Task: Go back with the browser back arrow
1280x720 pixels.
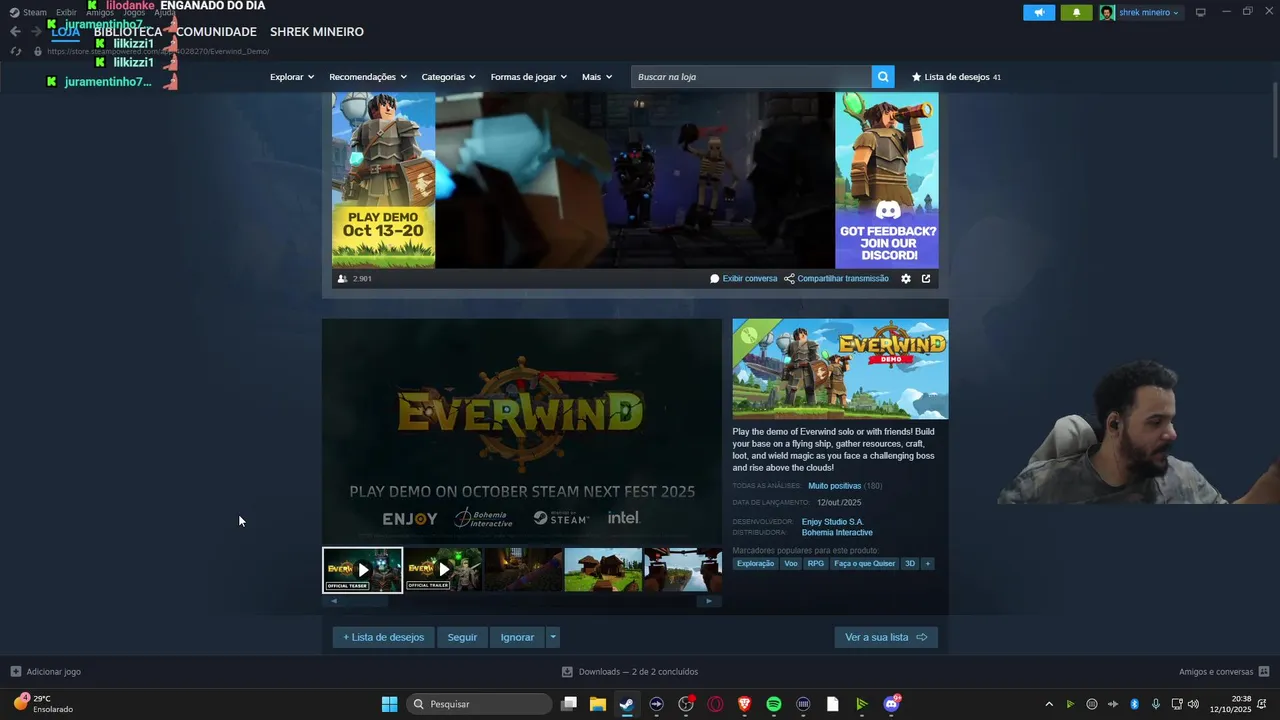Action: coord(15,31)
